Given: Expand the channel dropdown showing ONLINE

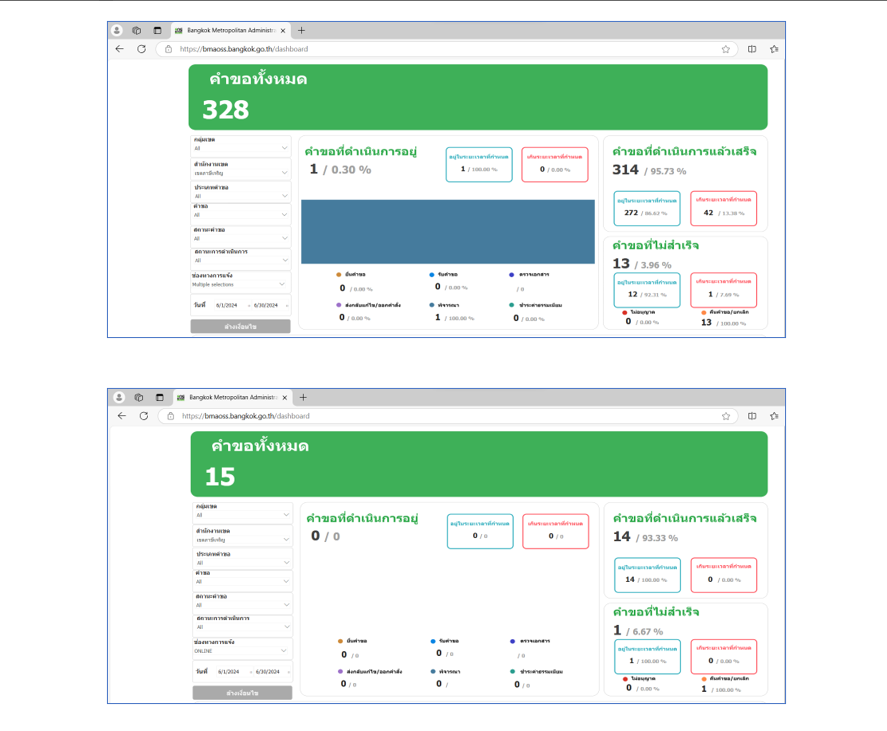Looking at the screenshot, I should point(242,651).
